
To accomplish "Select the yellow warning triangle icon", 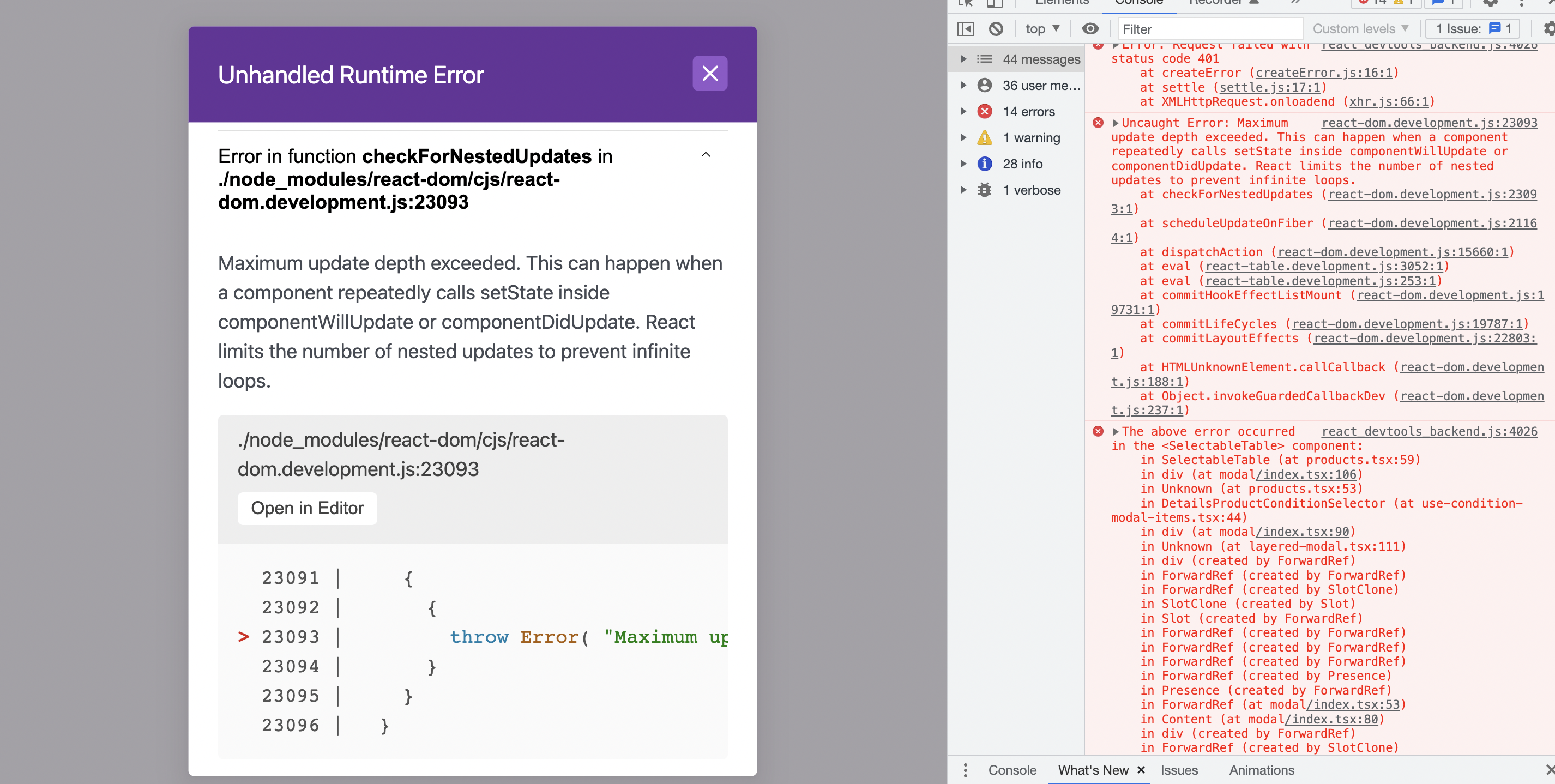I will [x=985, y=137].
